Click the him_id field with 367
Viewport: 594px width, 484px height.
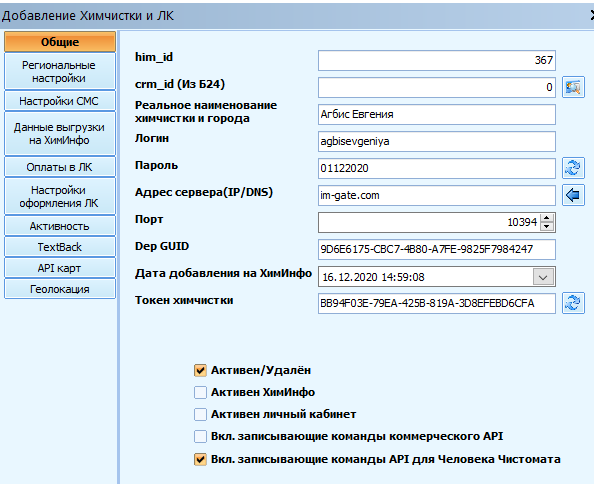click(x=437, y=60)
